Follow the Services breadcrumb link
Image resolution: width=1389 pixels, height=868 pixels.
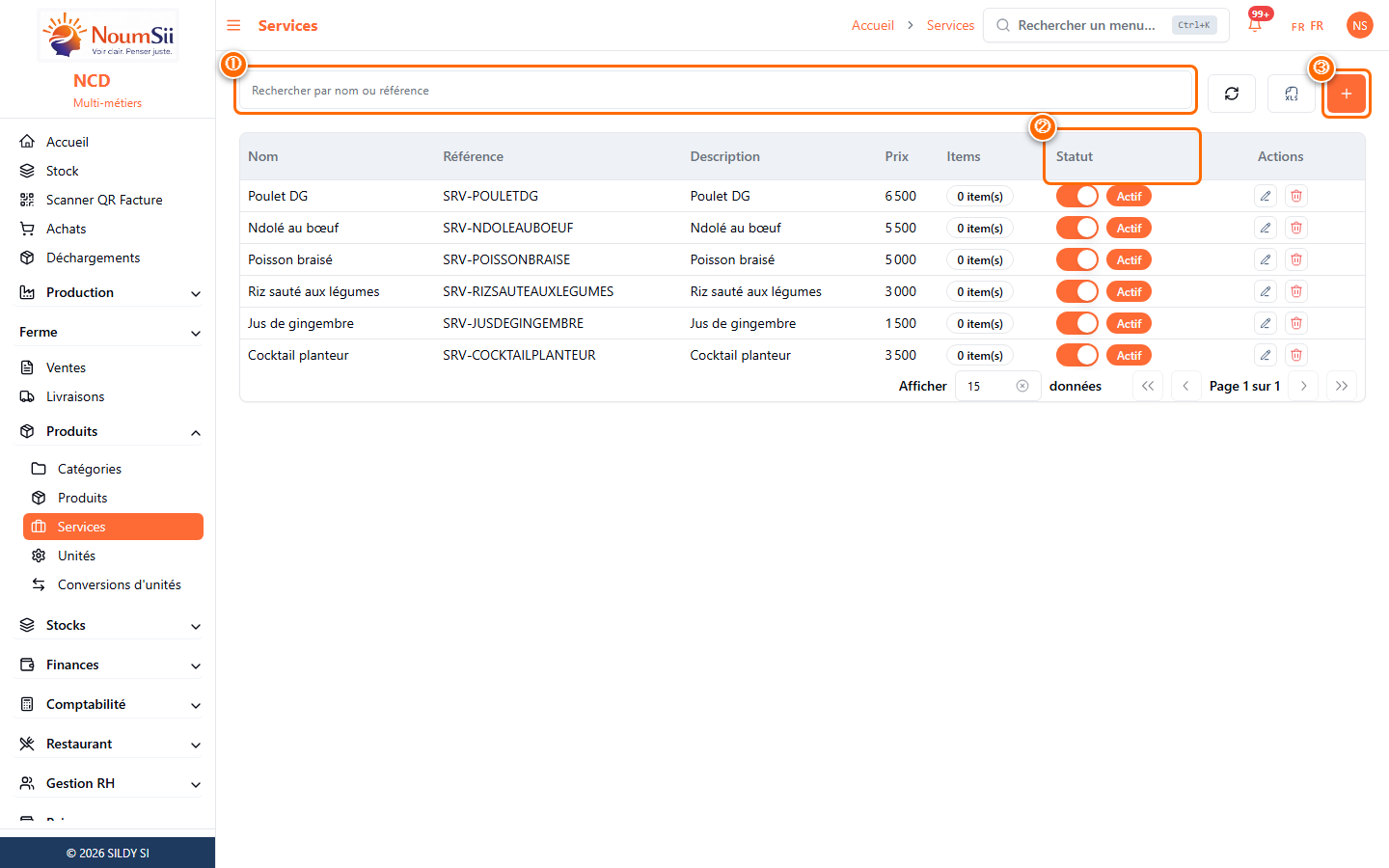click(950, 25)
